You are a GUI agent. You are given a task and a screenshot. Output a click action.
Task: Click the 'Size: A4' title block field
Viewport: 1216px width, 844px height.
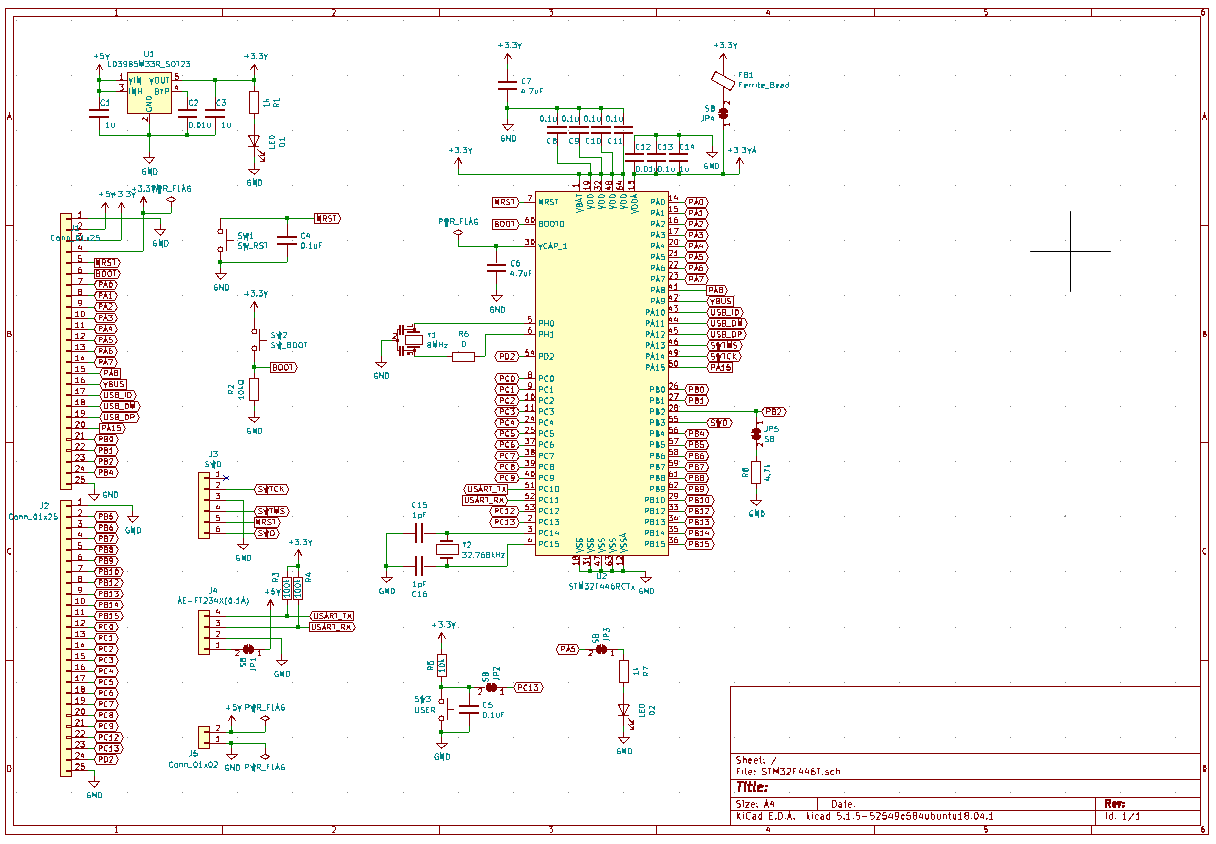pyautogui.click(x=756, y=804)
